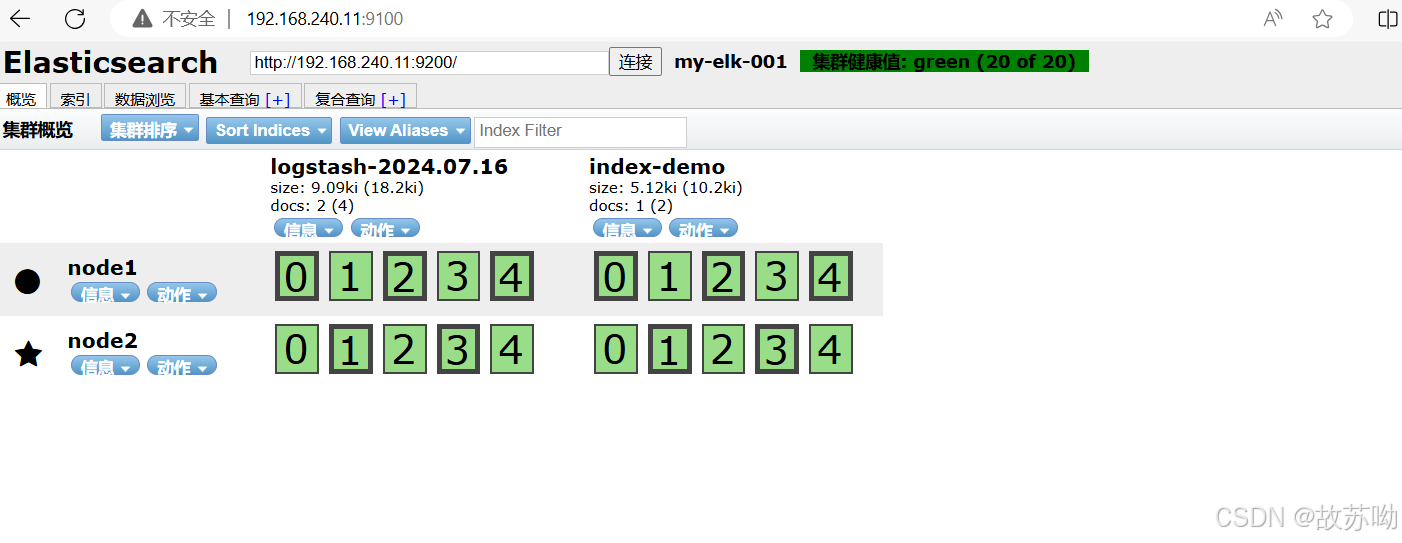Open shard 3 of index-demo on node1
This screenshot has height=543, width=1402.
pos(777,276)
